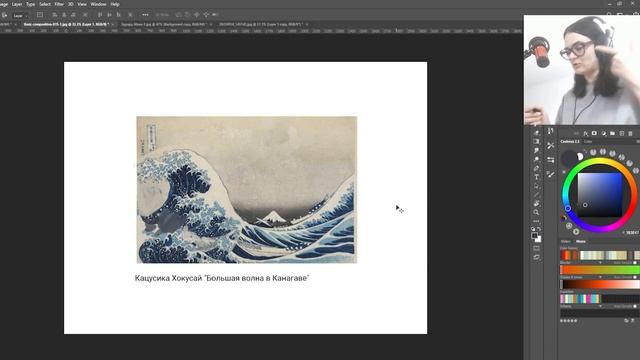Screen dimensions: 640x360
Task: Open the Sliders tab in Coolorus
Action: [566, 242]
